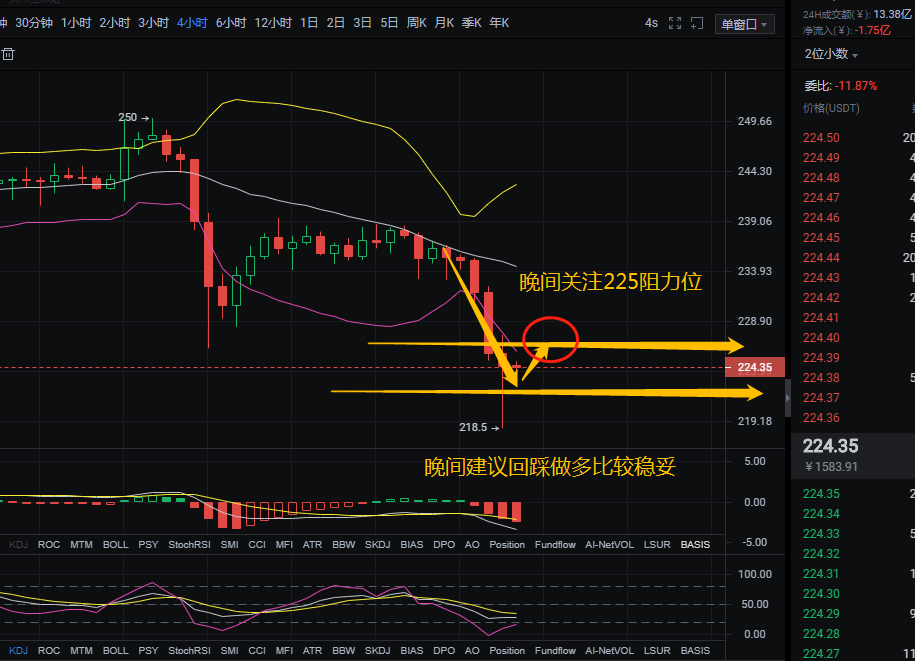Select Position in the bottom indicator row

coord(507,650)
